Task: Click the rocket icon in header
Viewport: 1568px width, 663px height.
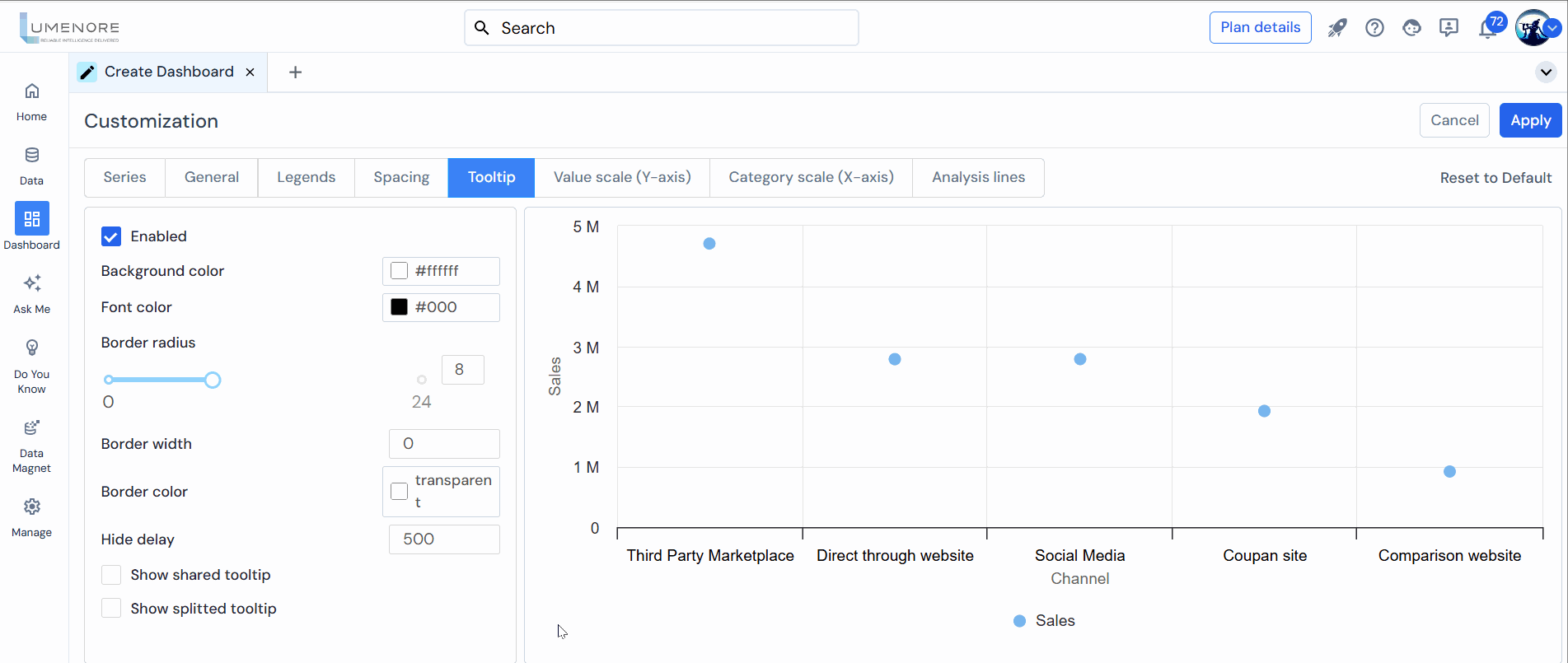Action: [1336, 28]
